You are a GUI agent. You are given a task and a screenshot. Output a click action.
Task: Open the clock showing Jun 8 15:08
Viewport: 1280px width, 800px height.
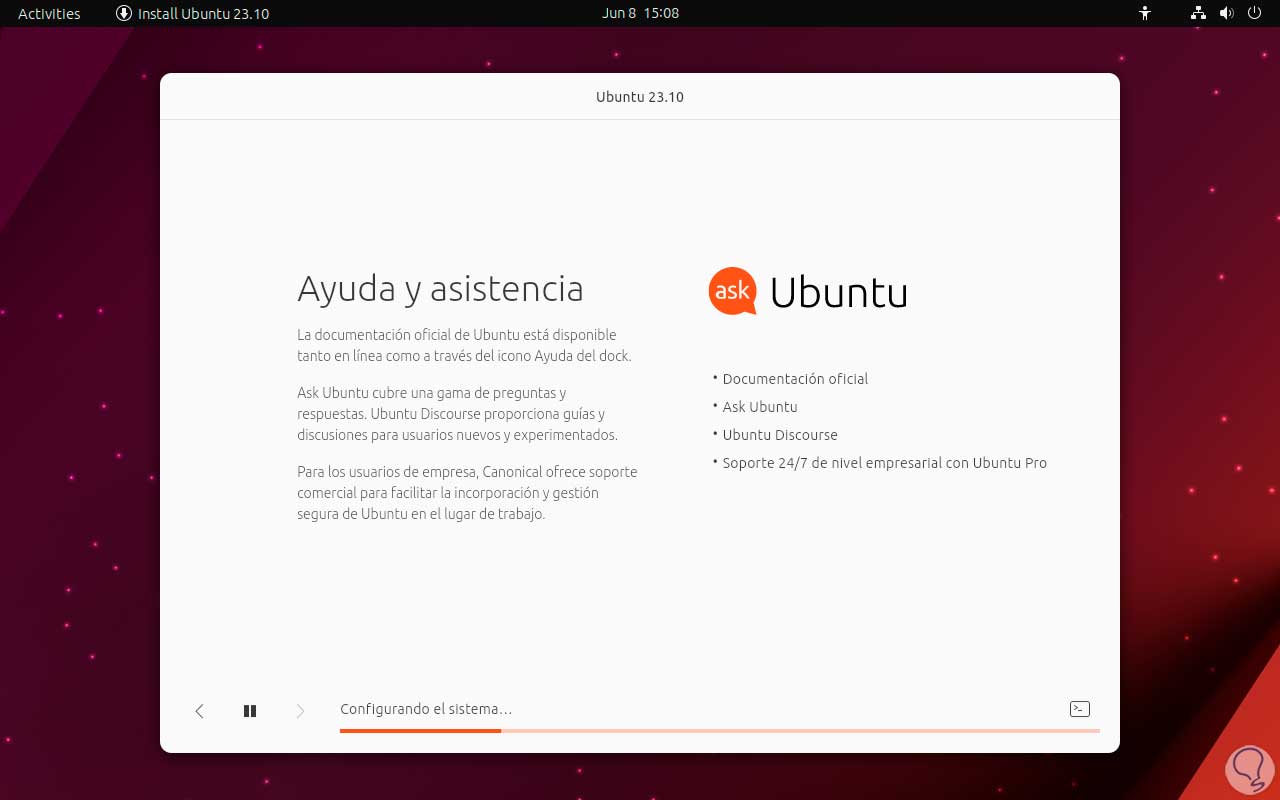[x=641, y=13]
